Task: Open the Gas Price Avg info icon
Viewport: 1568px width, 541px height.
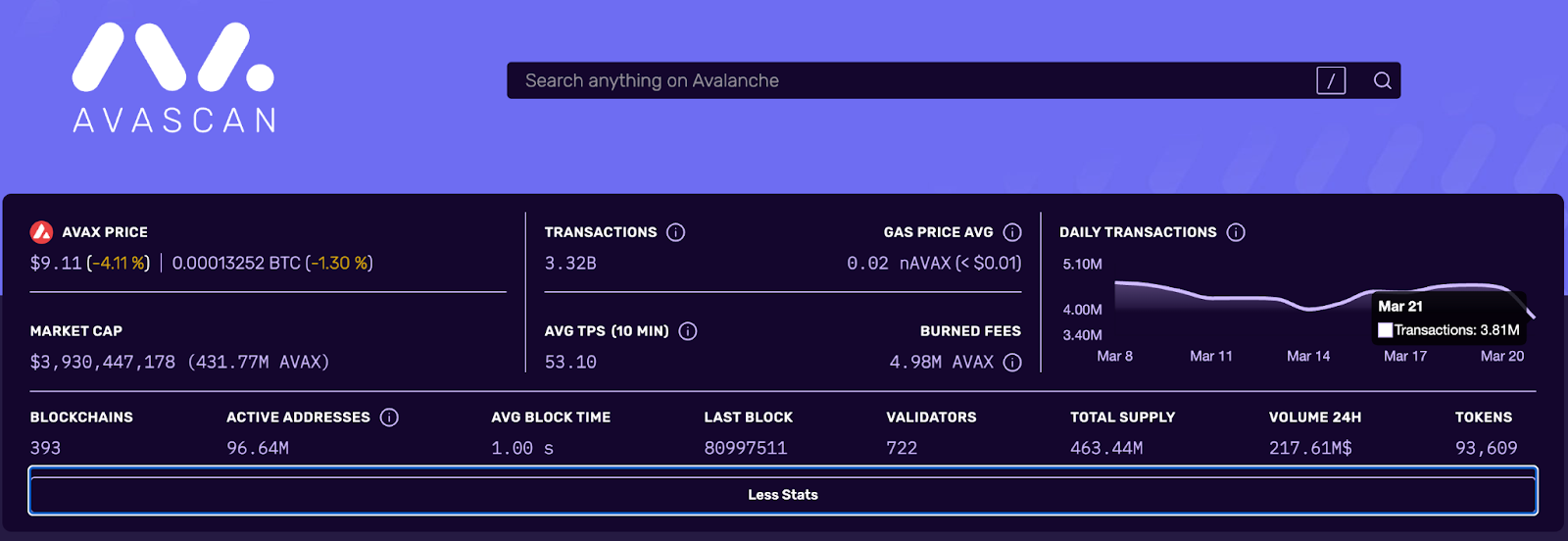Action: [x=1012, y=232]
